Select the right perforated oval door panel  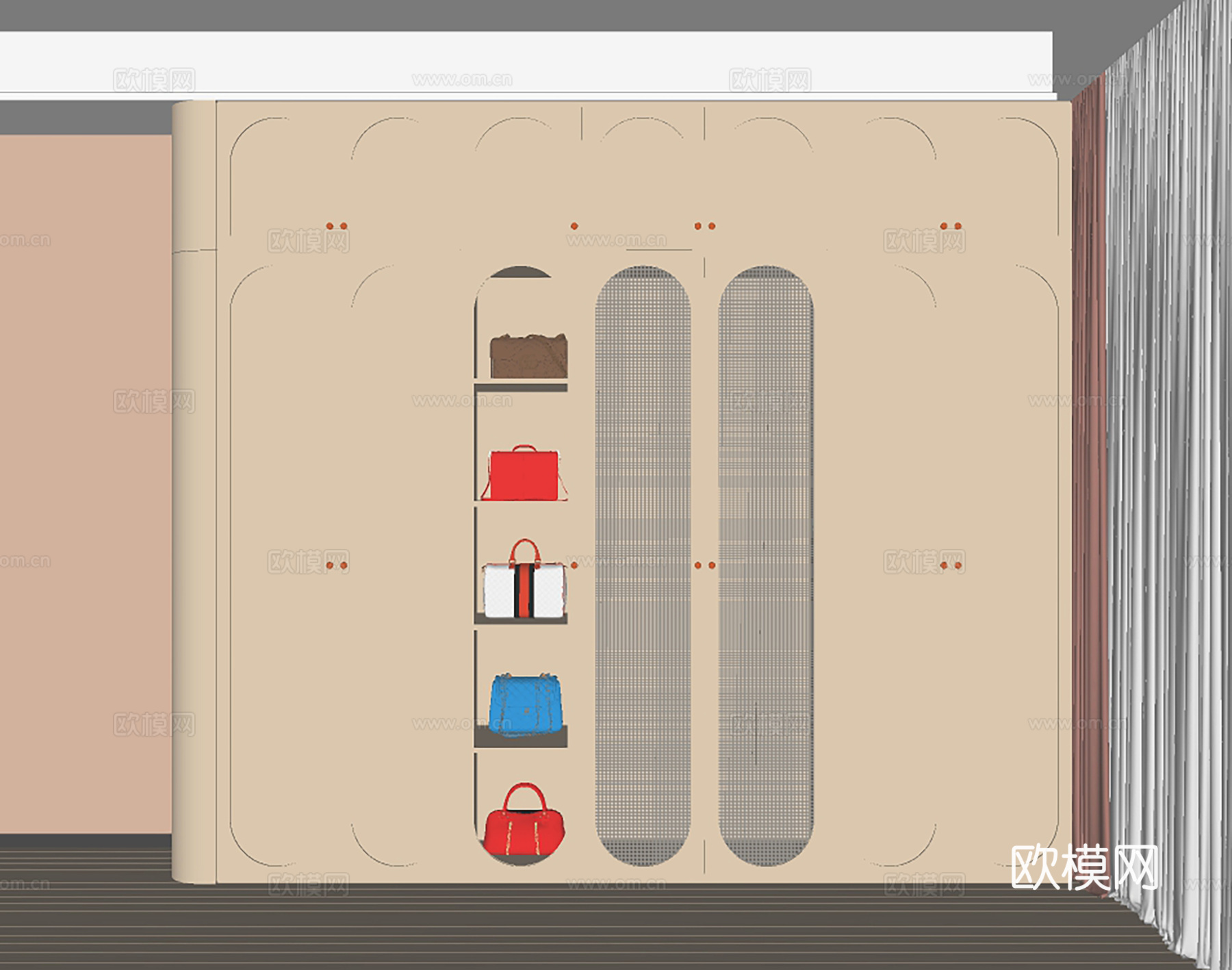pyautogui.click(x=766, y=565)
